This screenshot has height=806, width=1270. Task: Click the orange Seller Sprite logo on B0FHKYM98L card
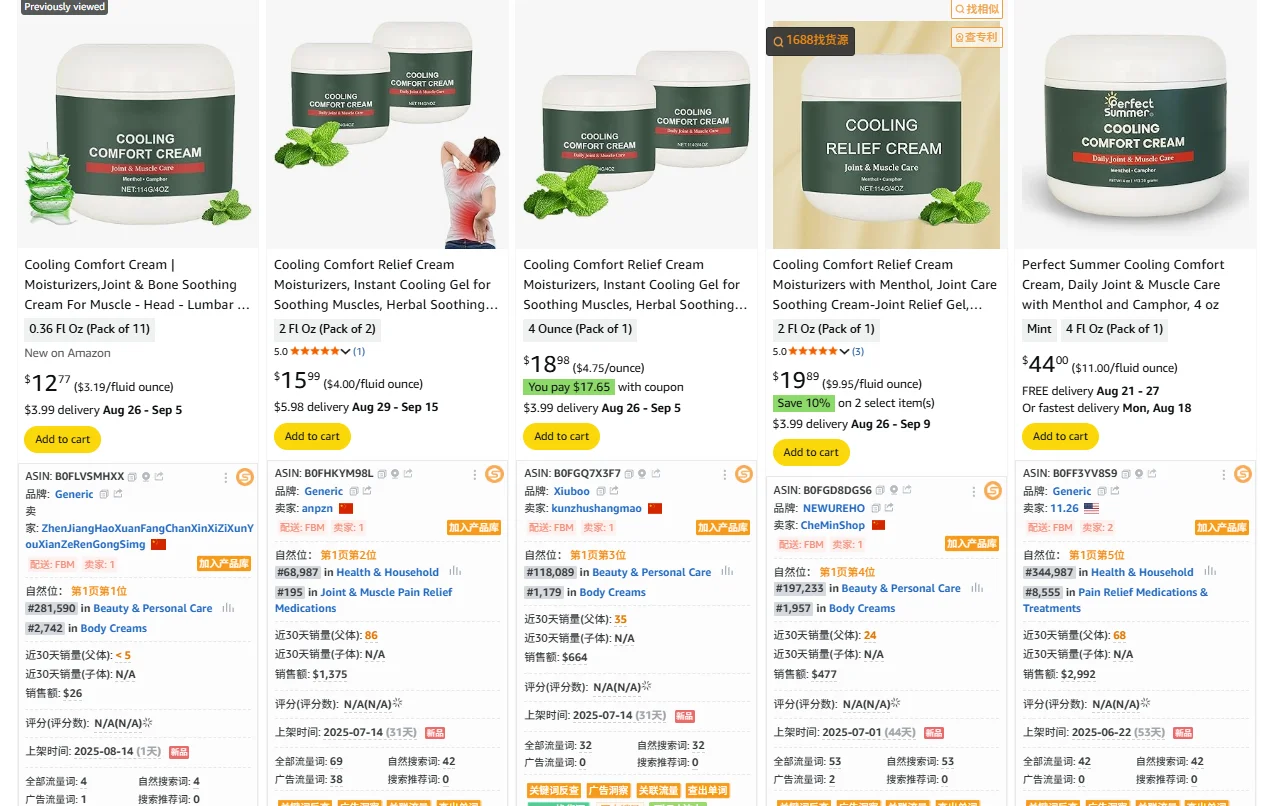[494, 474]
